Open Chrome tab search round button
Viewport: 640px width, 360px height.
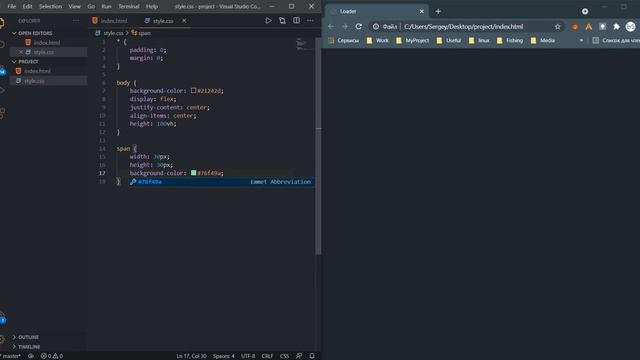click(x=585, y=11)
